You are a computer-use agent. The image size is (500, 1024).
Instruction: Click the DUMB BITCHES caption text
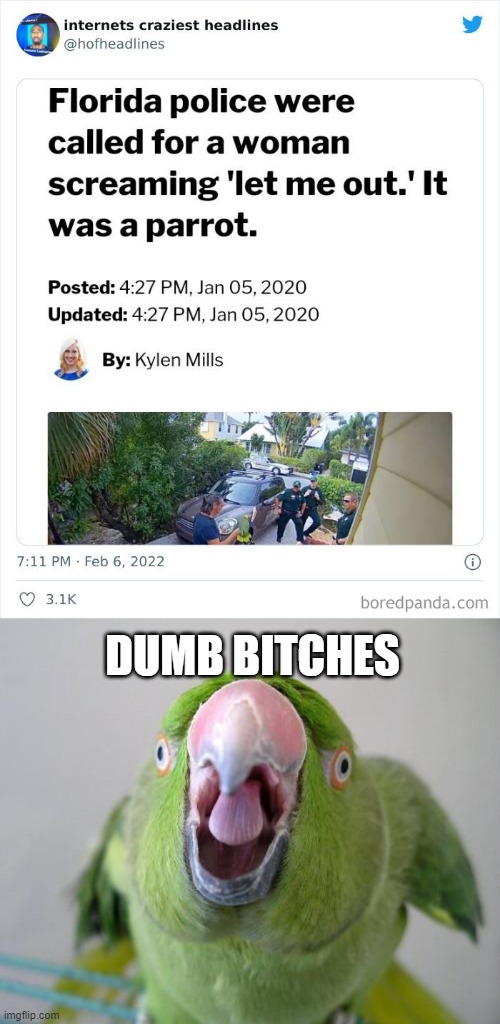[x=252, y=655]
